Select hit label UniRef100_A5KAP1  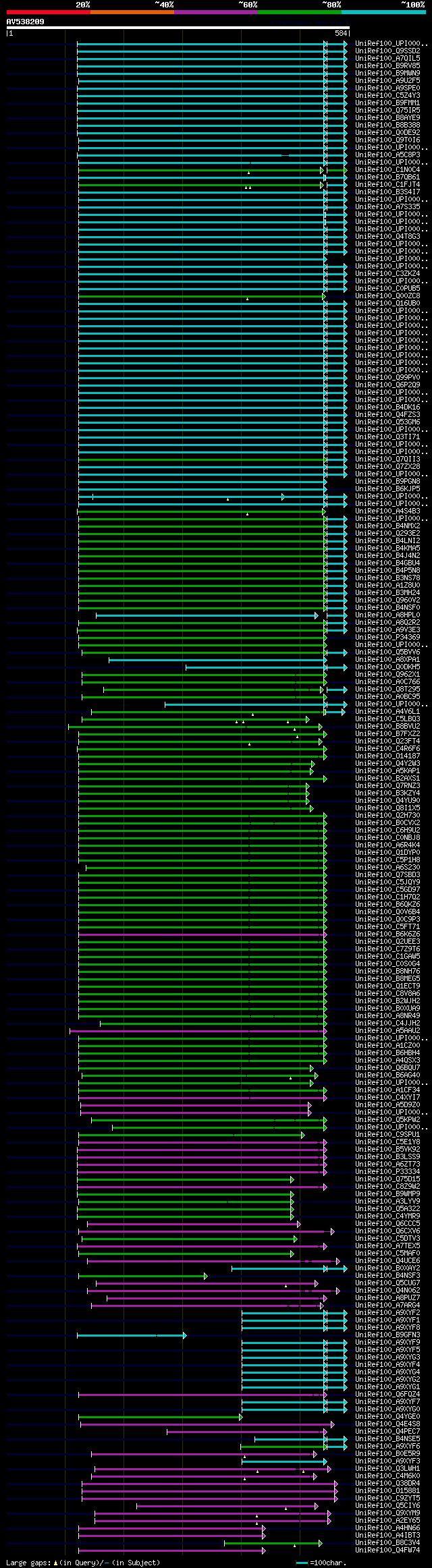387,771
